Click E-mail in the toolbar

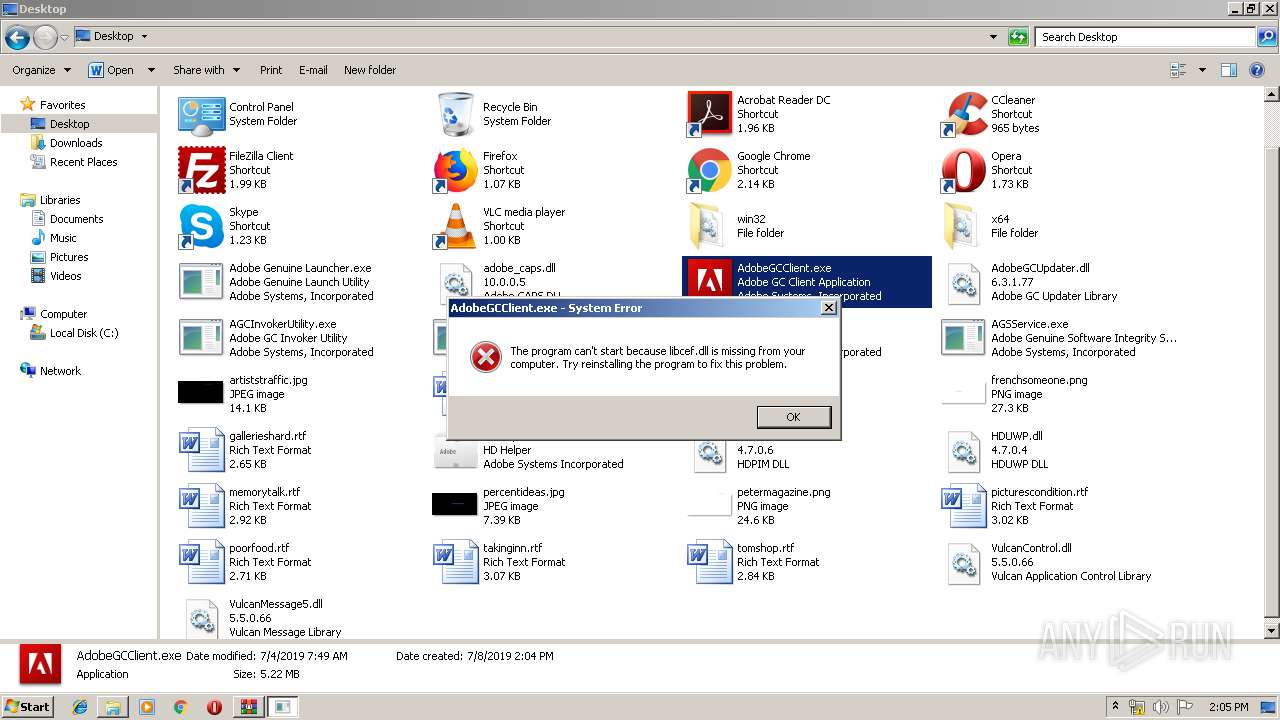(x=313, y=70)
